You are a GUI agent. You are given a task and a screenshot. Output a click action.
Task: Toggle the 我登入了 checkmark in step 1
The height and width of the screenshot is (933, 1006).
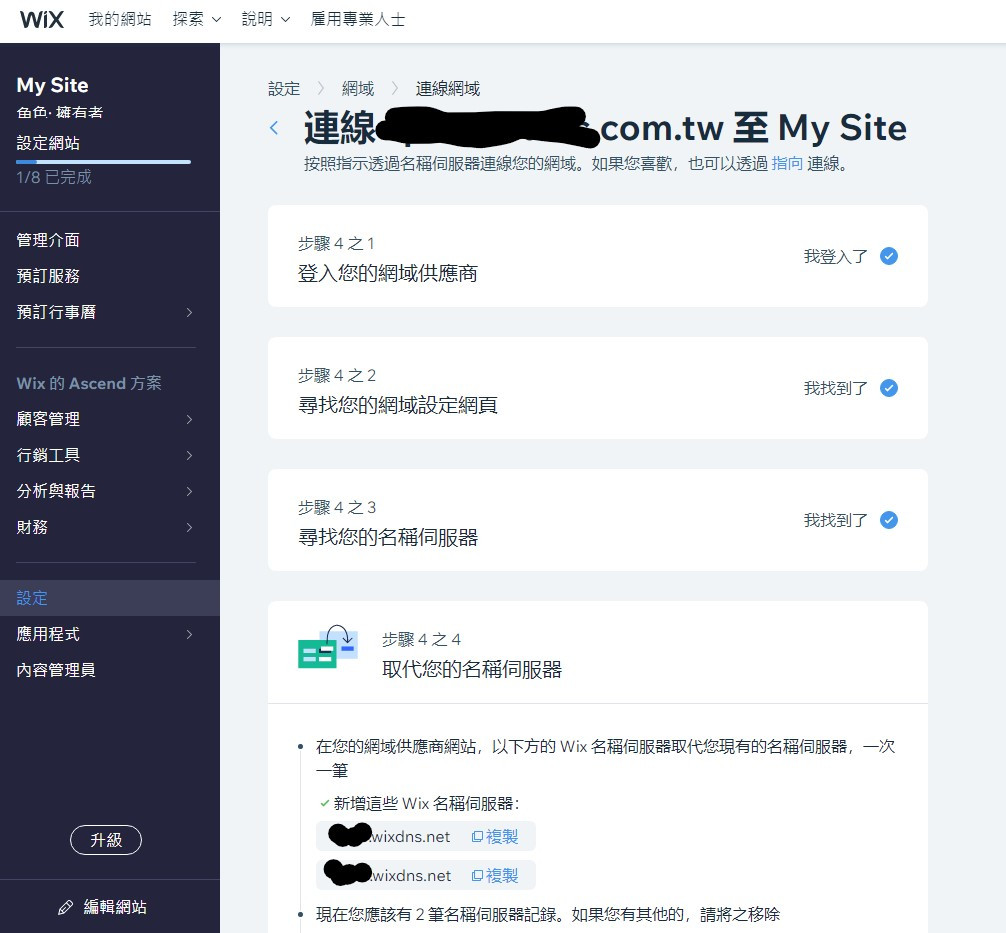[889, 256]
